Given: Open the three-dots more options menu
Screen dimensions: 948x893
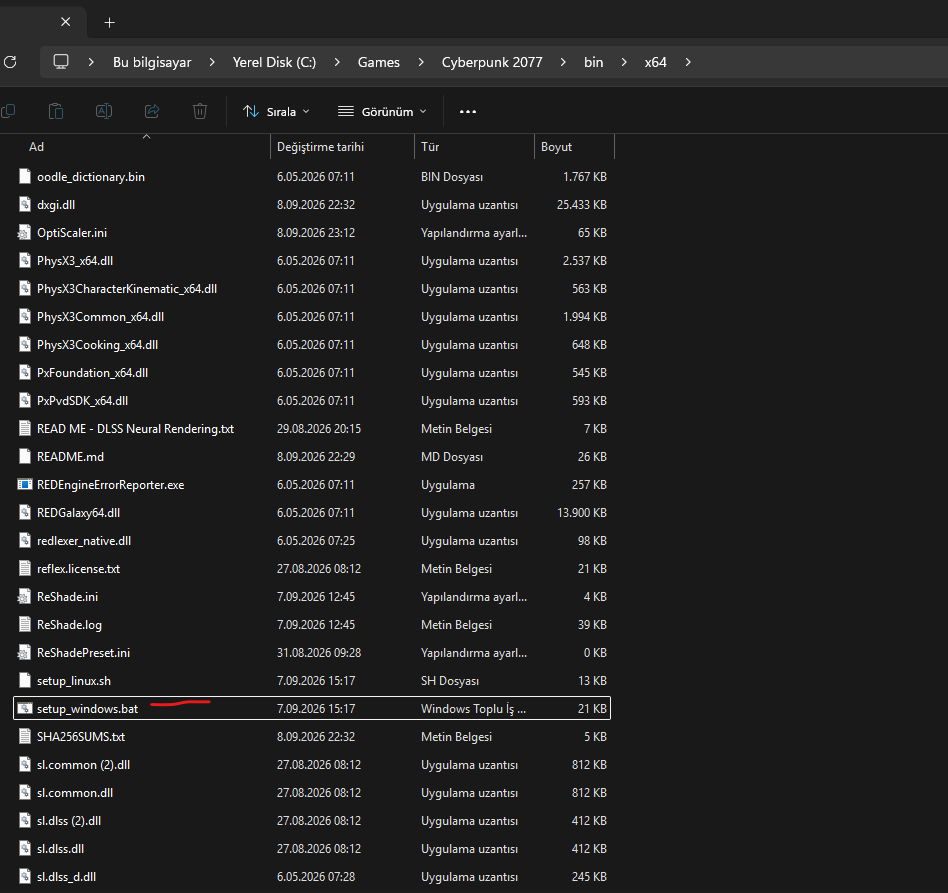Looking at the screenshot, I should point(467,112).
